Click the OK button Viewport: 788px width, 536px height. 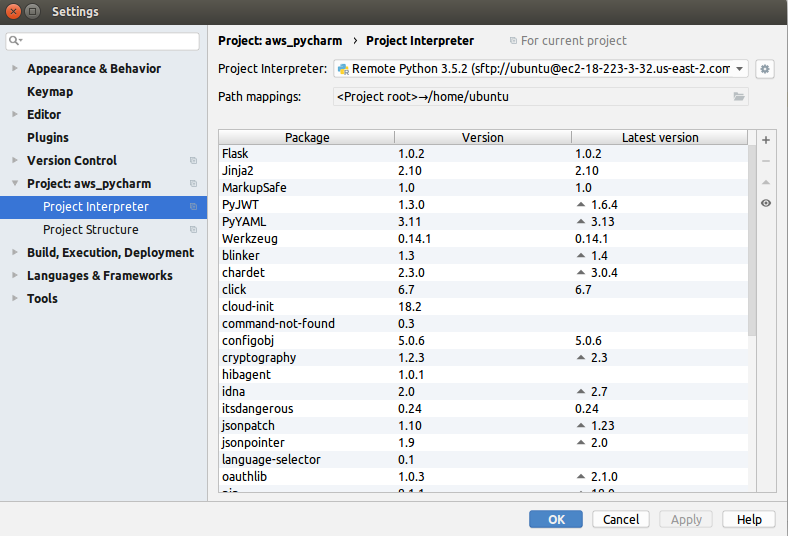(x=556, y=519)
